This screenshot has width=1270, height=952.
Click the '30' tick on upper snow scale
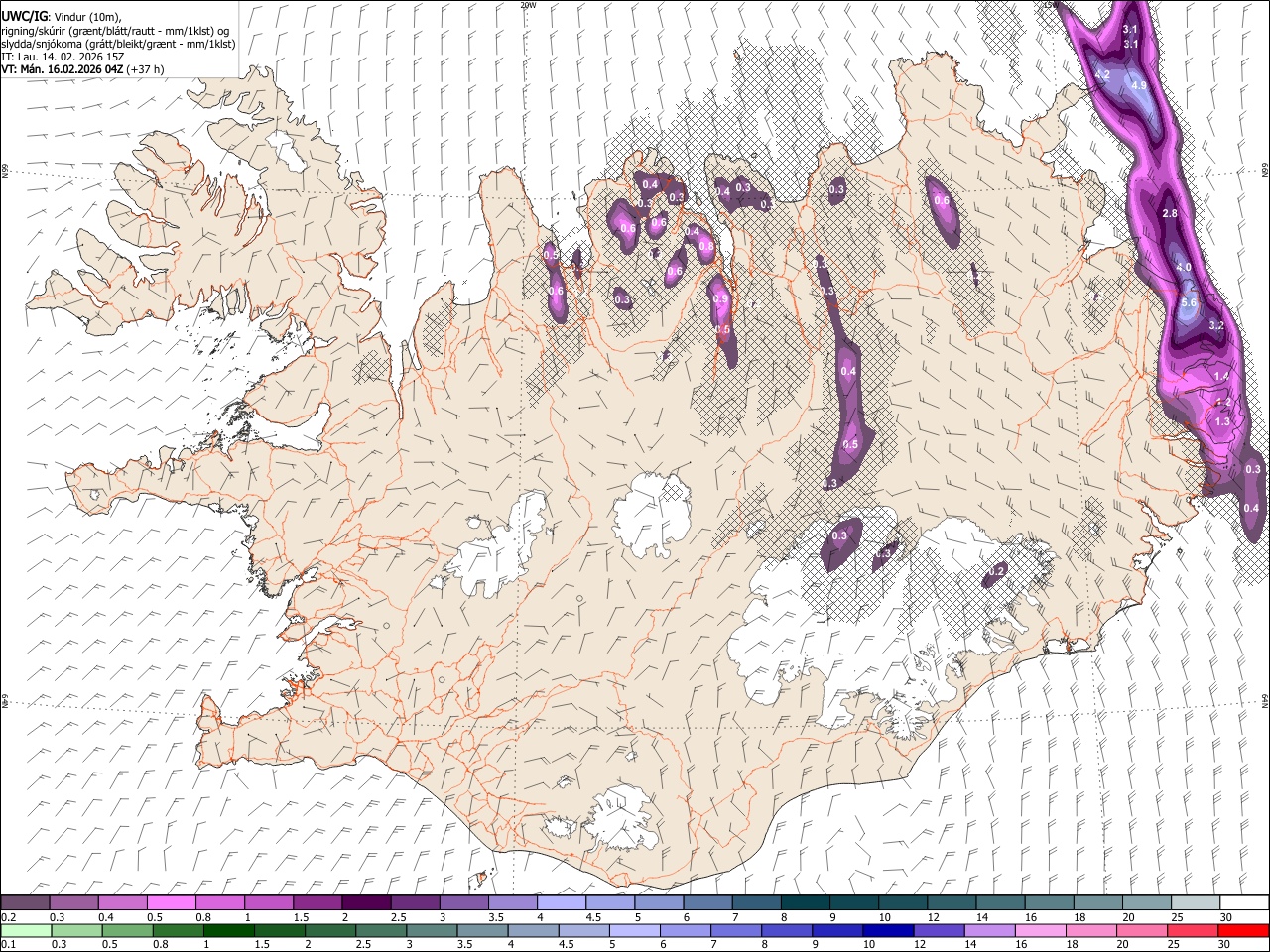pos(1224,918)
